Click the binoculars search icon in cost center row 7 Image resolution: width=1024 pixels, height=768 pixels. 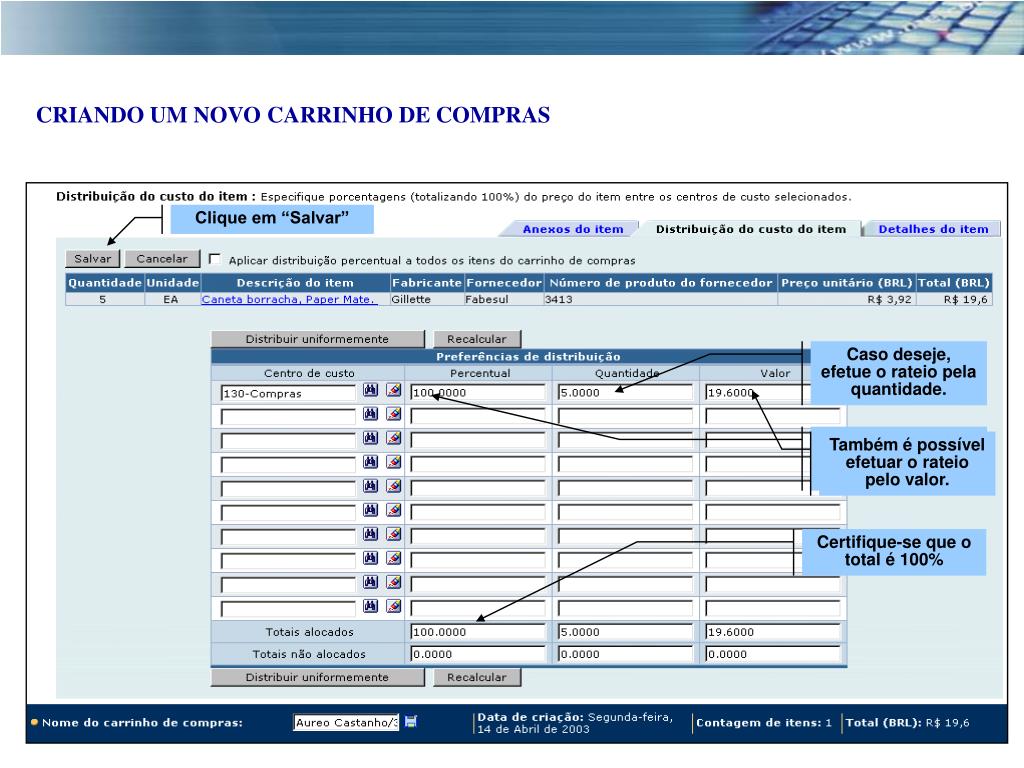370,534
